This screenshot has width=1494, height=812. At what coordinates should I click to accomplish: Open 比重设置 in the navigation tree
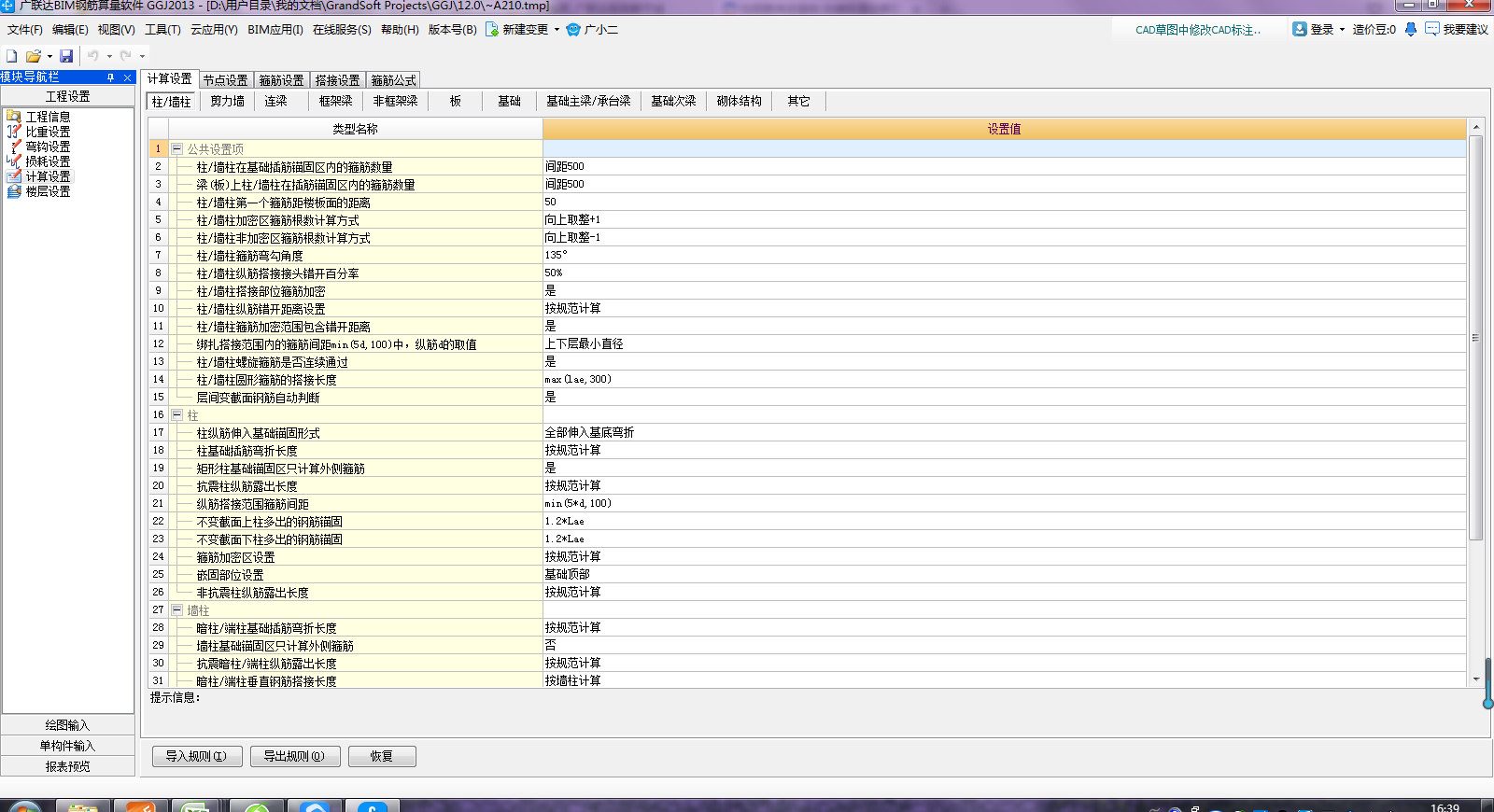coord(48,132)
